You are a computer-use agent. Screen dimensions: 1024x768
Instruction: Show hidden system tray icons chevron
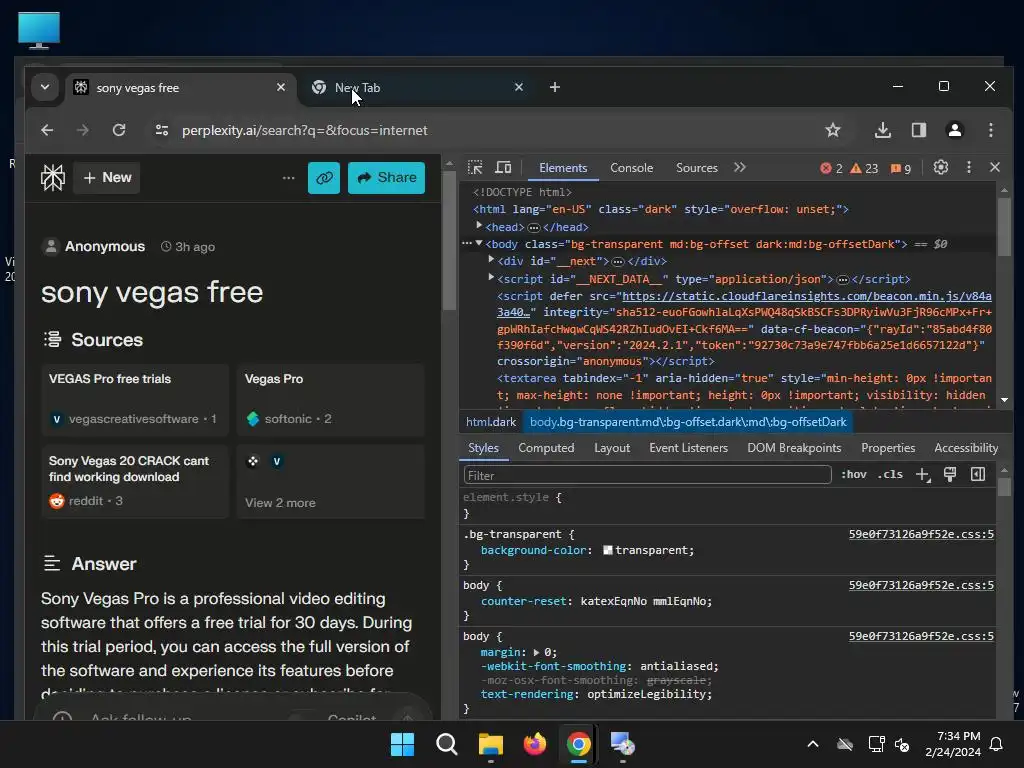coord(812,744)
